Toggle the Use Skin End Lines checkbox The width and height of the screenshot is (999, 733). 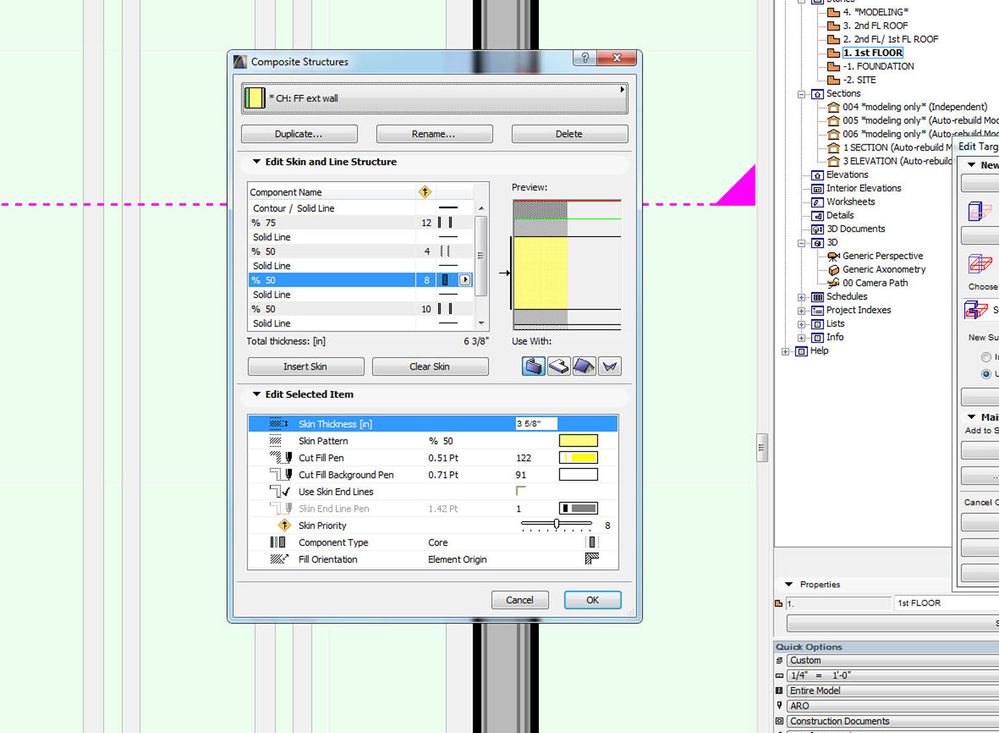click(521, 491)
